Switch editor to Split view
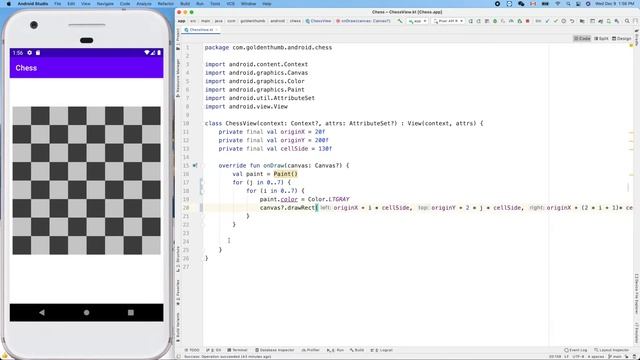 (601, 38)
